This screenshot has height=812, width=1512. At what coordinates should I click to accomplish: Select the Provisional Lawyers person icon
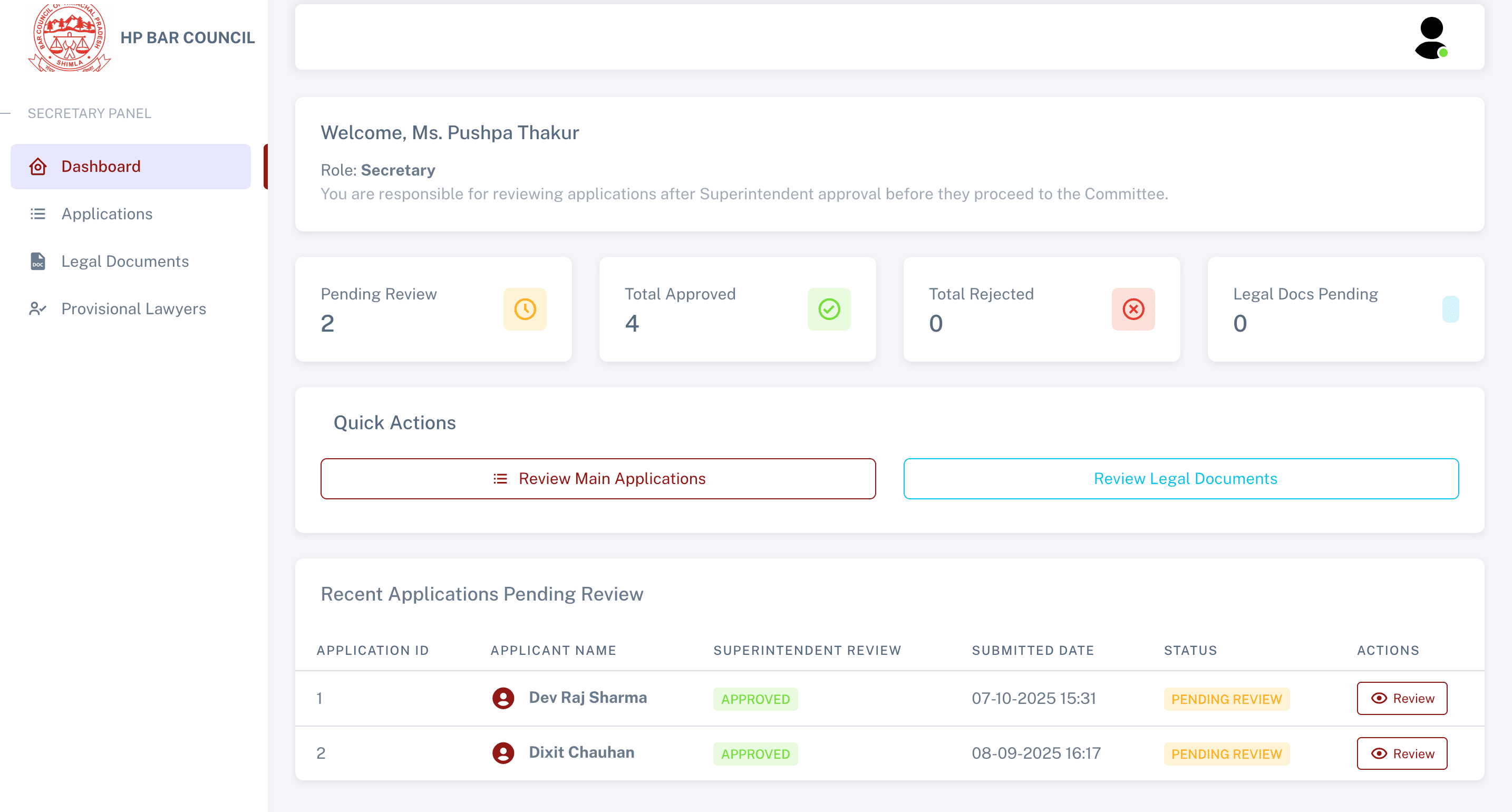coord(37,308)
